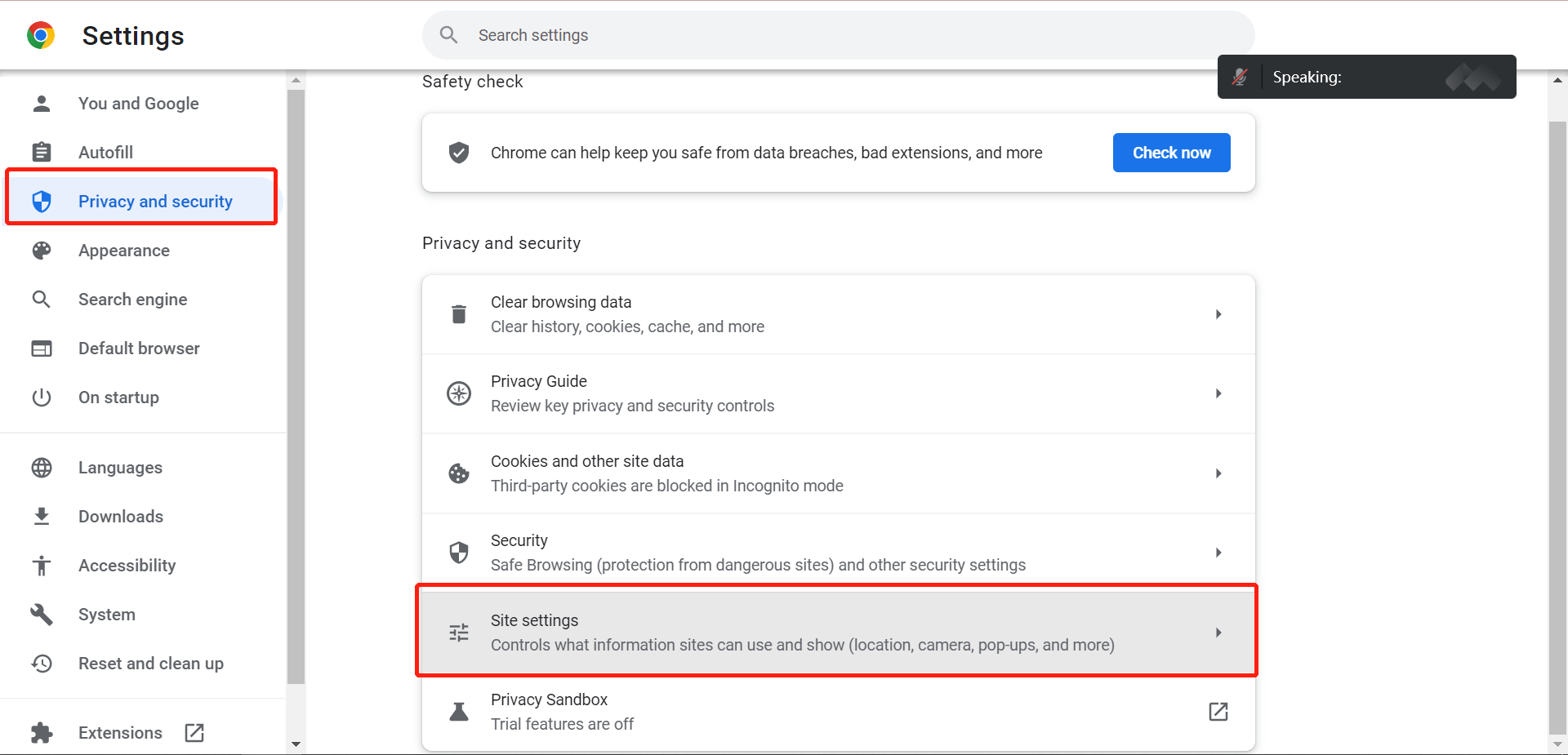Click sidebar scrollbar up arrow

coord(296,80)
